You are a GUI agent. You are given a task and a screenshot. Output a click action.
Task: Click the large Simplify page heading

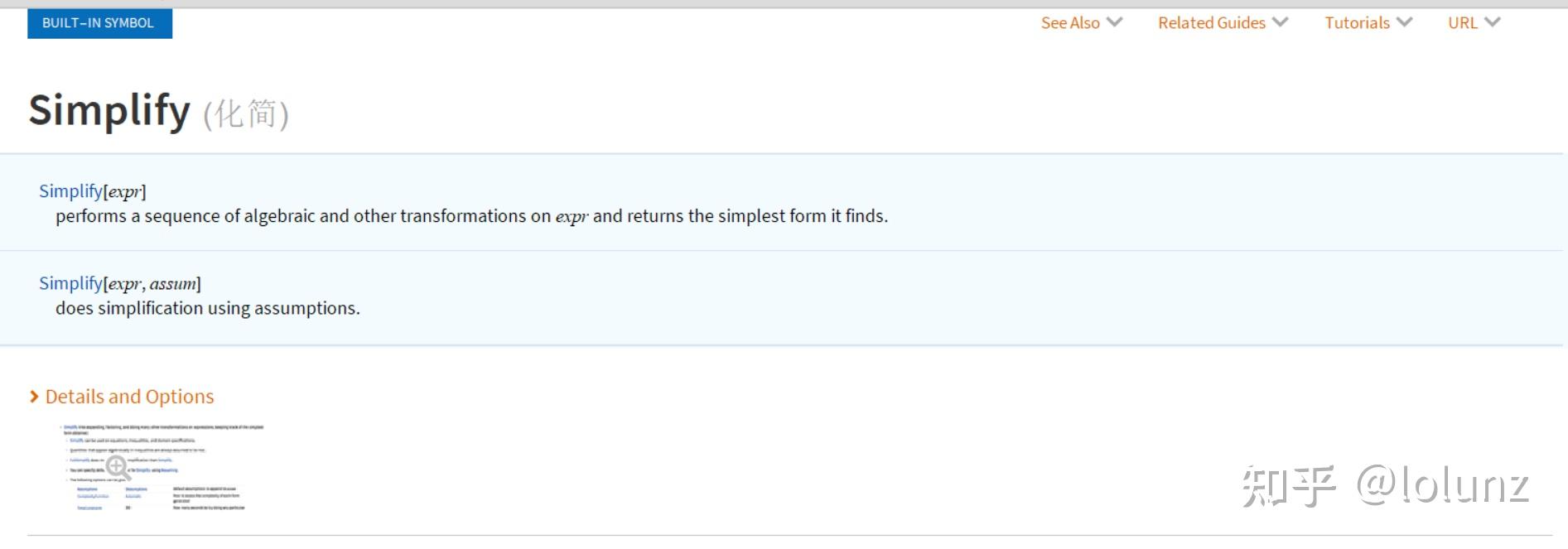[x=109, y=110]
